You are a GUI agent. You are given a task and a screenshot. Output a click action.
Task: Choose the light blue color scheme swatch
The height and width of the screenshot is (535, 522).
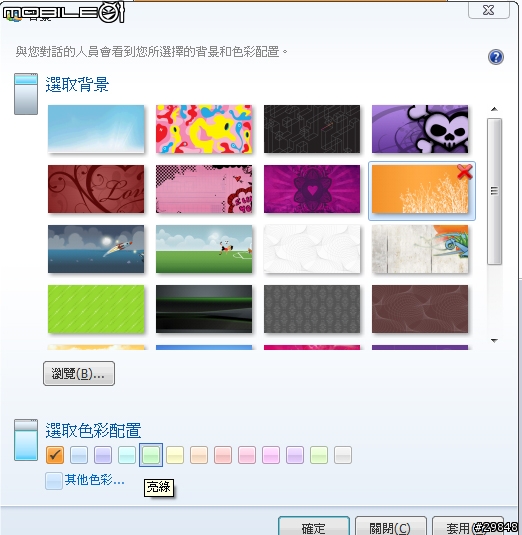tap(79, 455)
